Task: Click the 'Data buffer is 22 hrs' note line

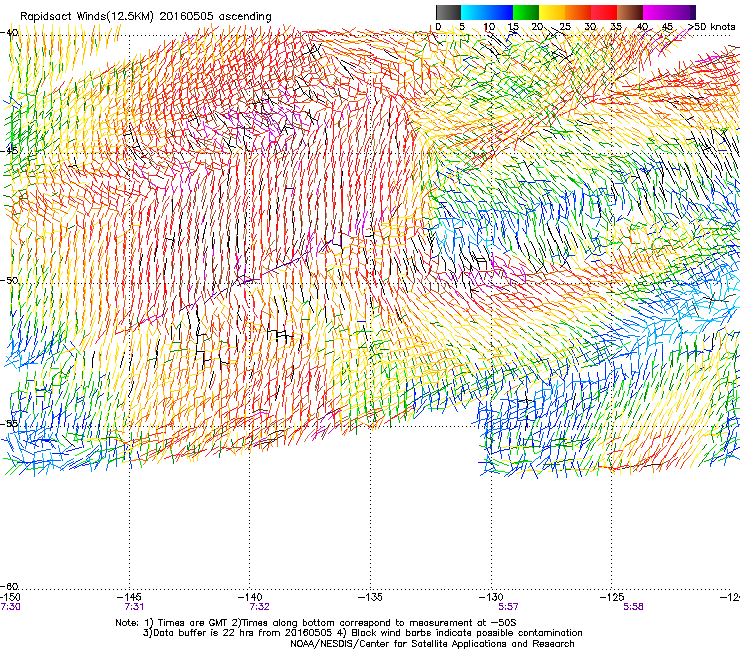Action: point(362,633)
